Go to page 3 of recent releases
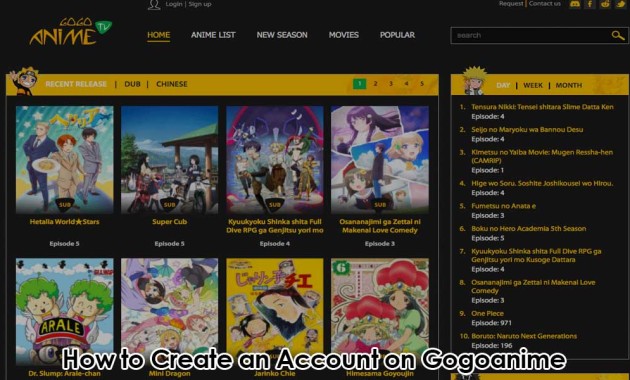 tap(391, 84)
